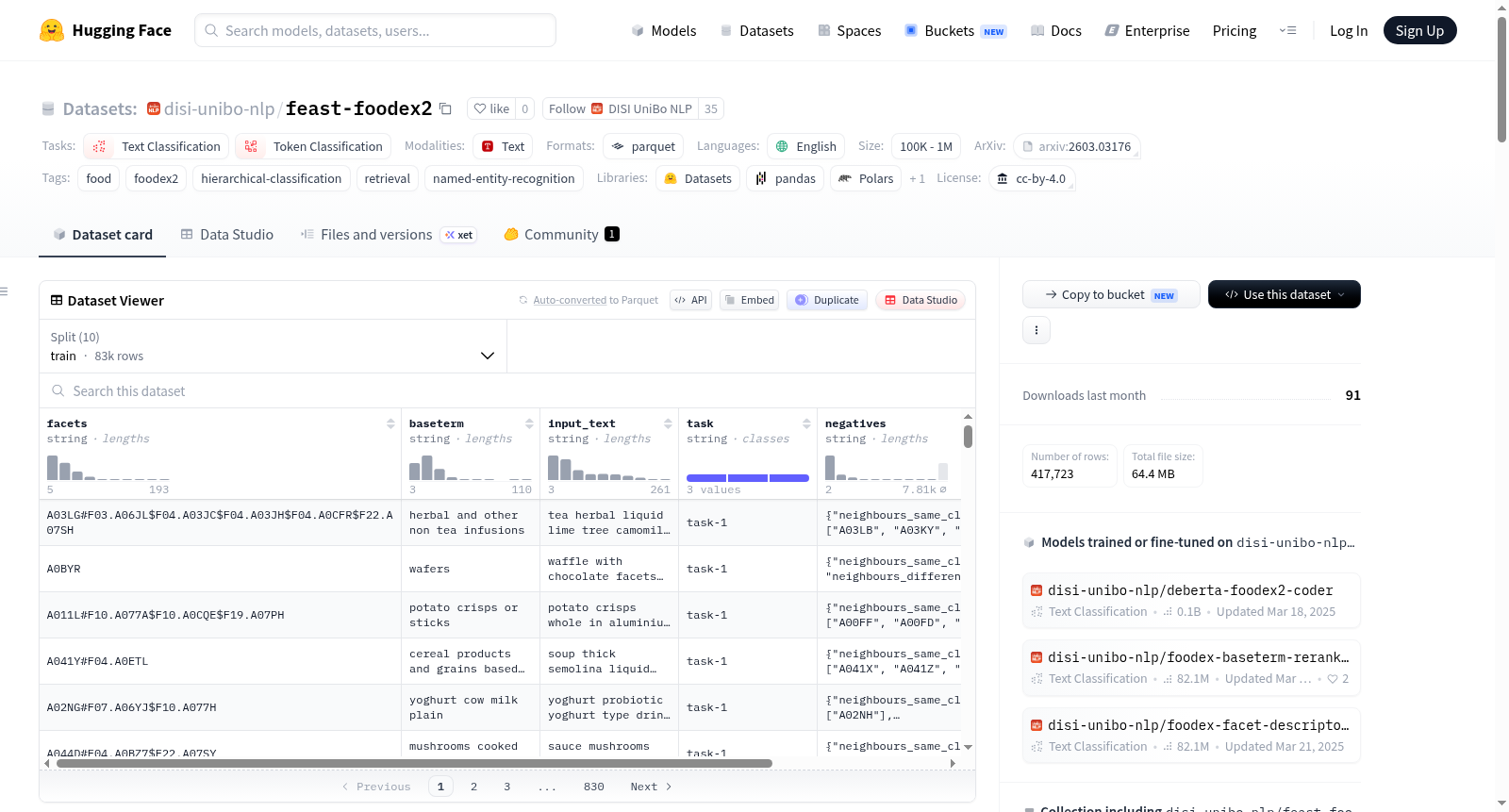Click the facets length histogram
The height and width of the screenshot is (812, 1509).
pos(108,467)
